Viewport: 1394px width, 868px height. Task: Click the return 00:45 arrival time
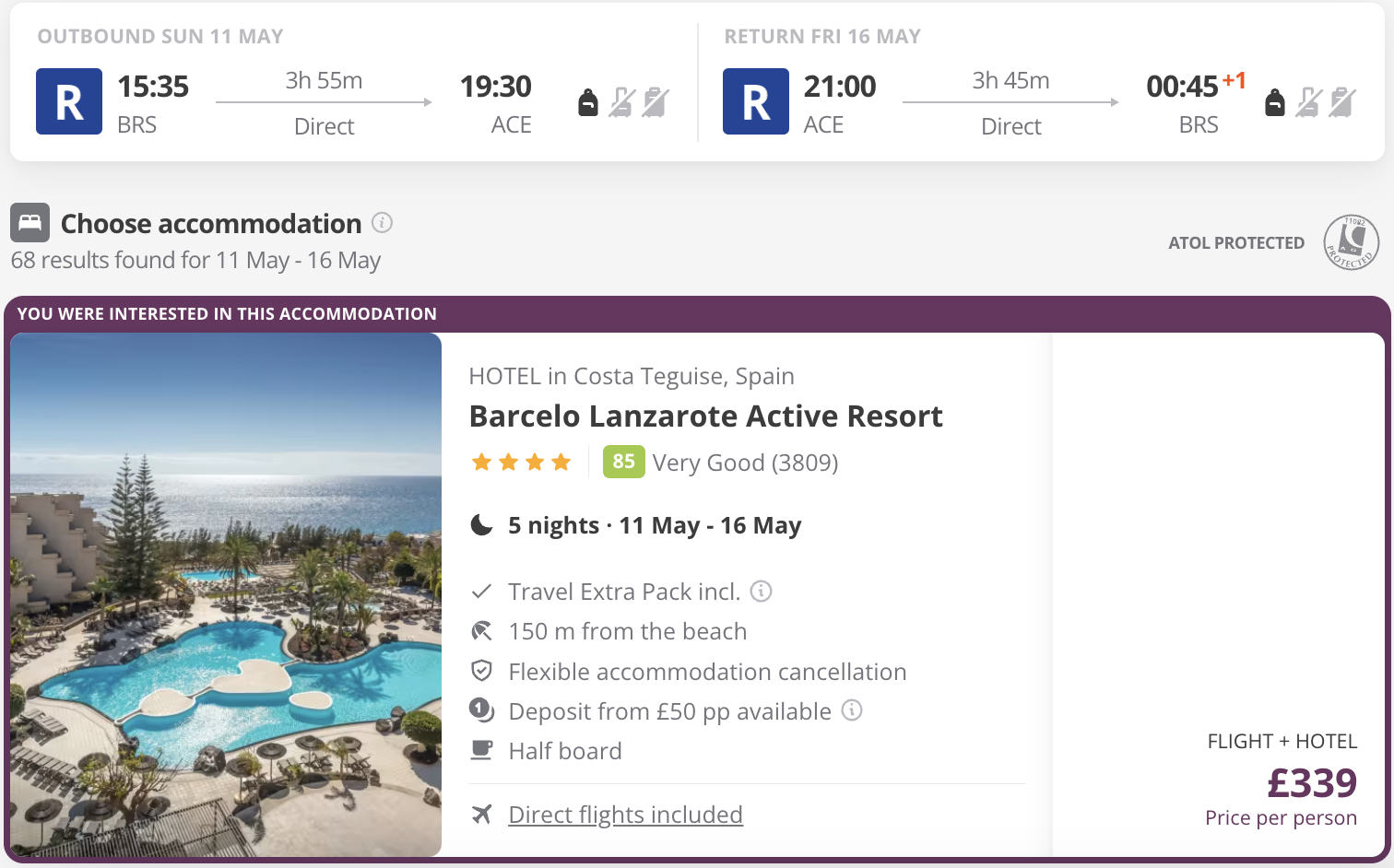click(1182, 87)
